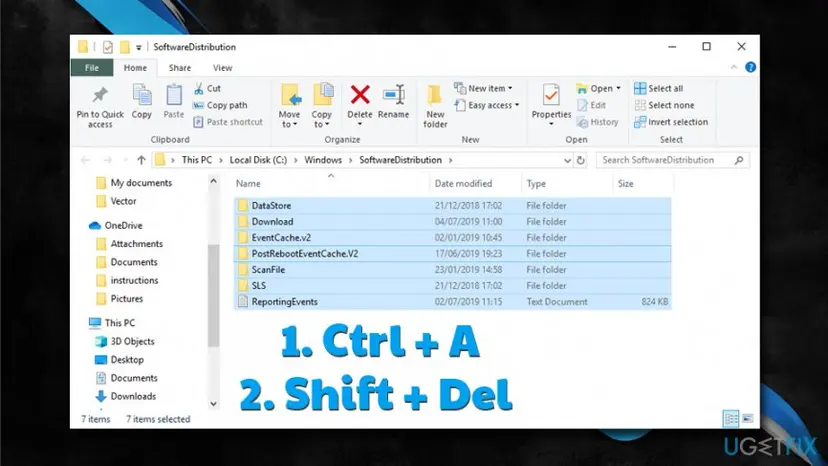Open 3D Objects in the navigation pane

point(125,341)
